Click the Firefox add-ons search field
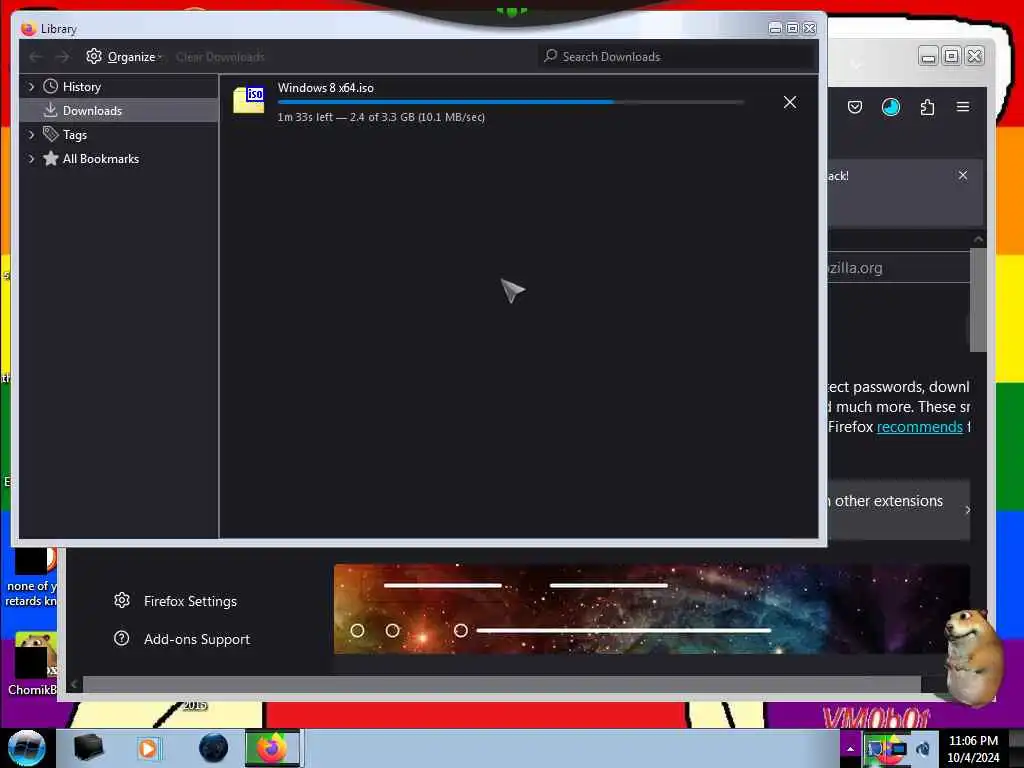 pyautogui.click(x=899, y=268)
